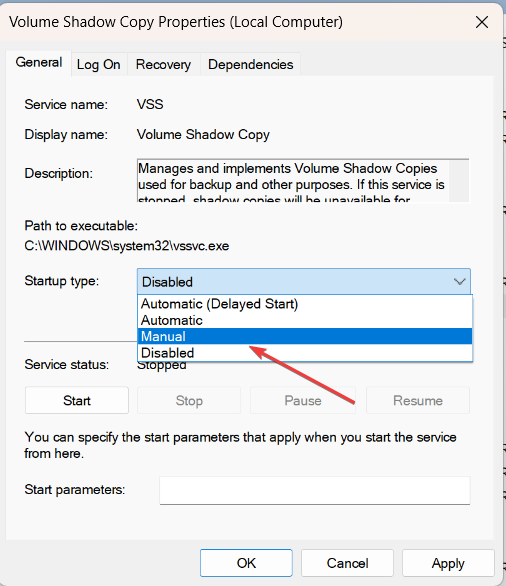506x586 pixels.
Task: Switch to the Log On tab
Action: coord(99,65)
